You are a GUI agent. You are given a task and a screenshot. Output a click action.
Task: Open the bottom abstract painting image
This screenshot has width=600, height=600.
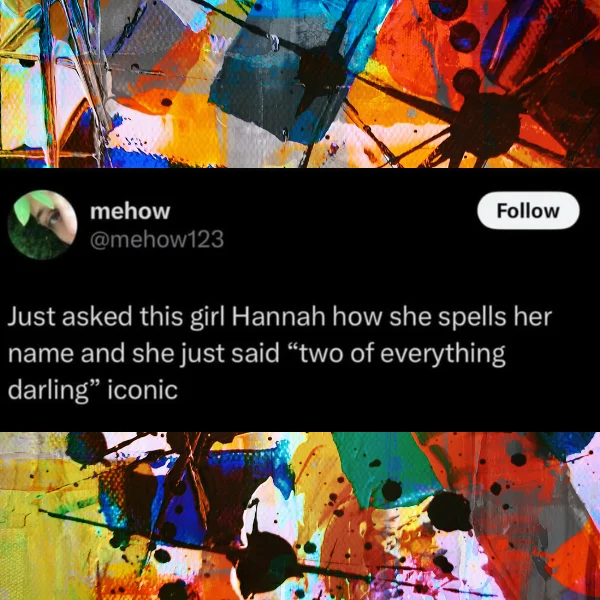tap(300, 516)
